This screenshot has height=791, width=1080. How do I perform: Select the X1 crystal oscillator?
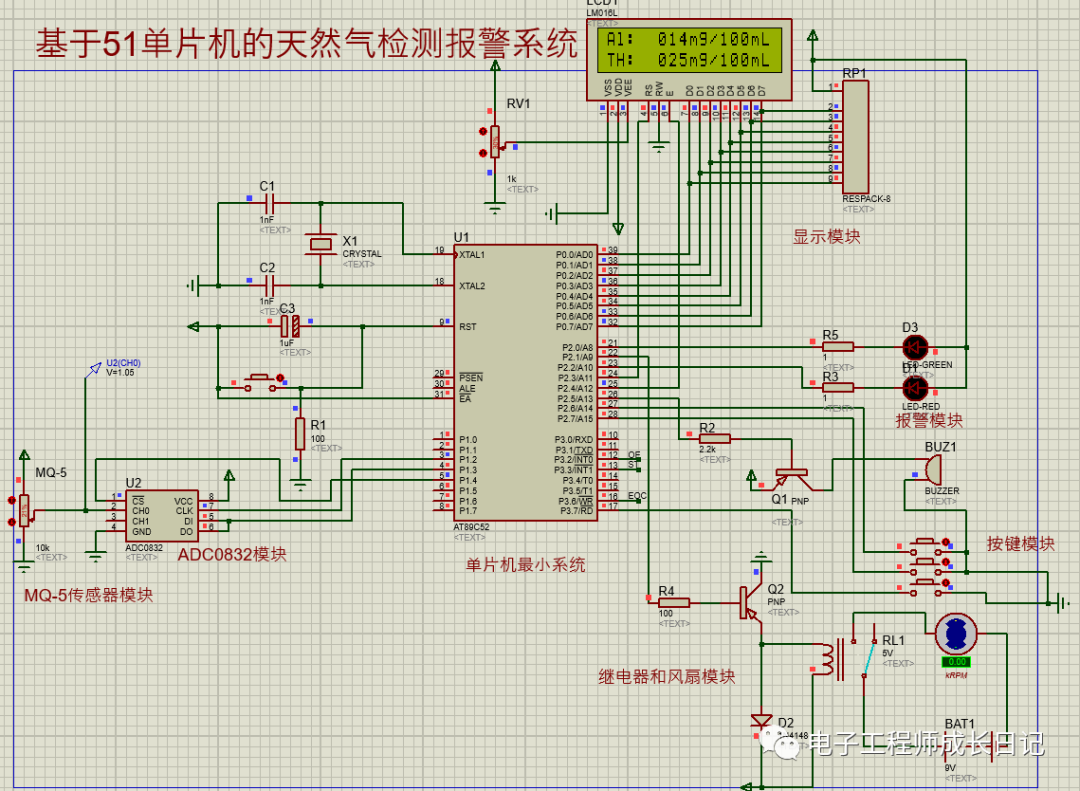coord(321,244)
